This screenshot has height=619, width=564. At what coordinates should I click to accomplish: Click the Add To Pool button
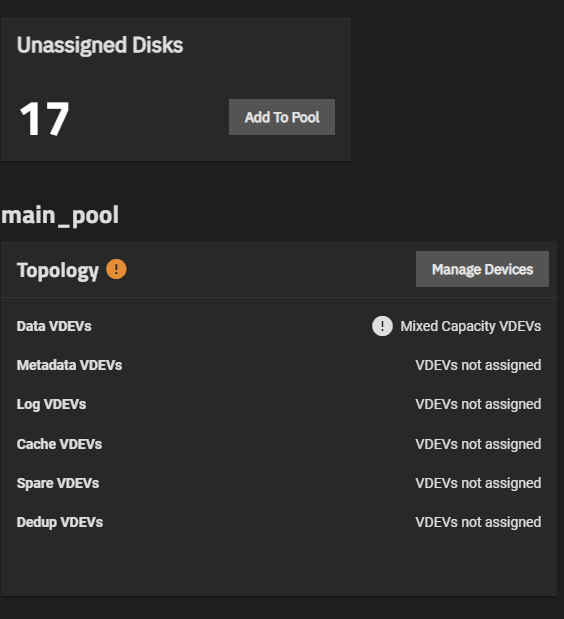[x=282, y=117]
